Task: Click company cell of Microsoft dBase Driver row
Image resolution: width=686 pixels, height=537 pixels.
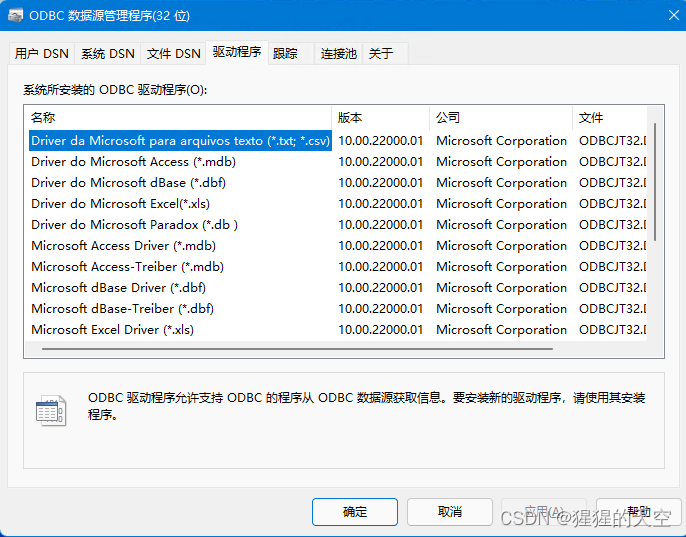Action: (x=501, y=288)
